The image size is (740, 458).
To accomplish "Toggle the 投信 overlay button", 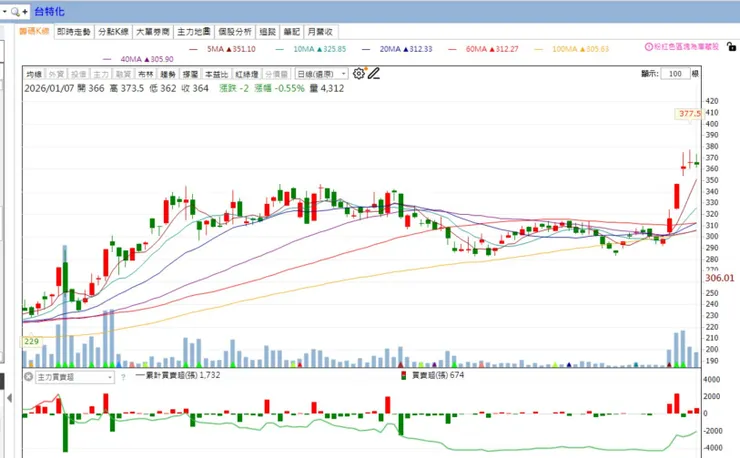I will point(78,74).
